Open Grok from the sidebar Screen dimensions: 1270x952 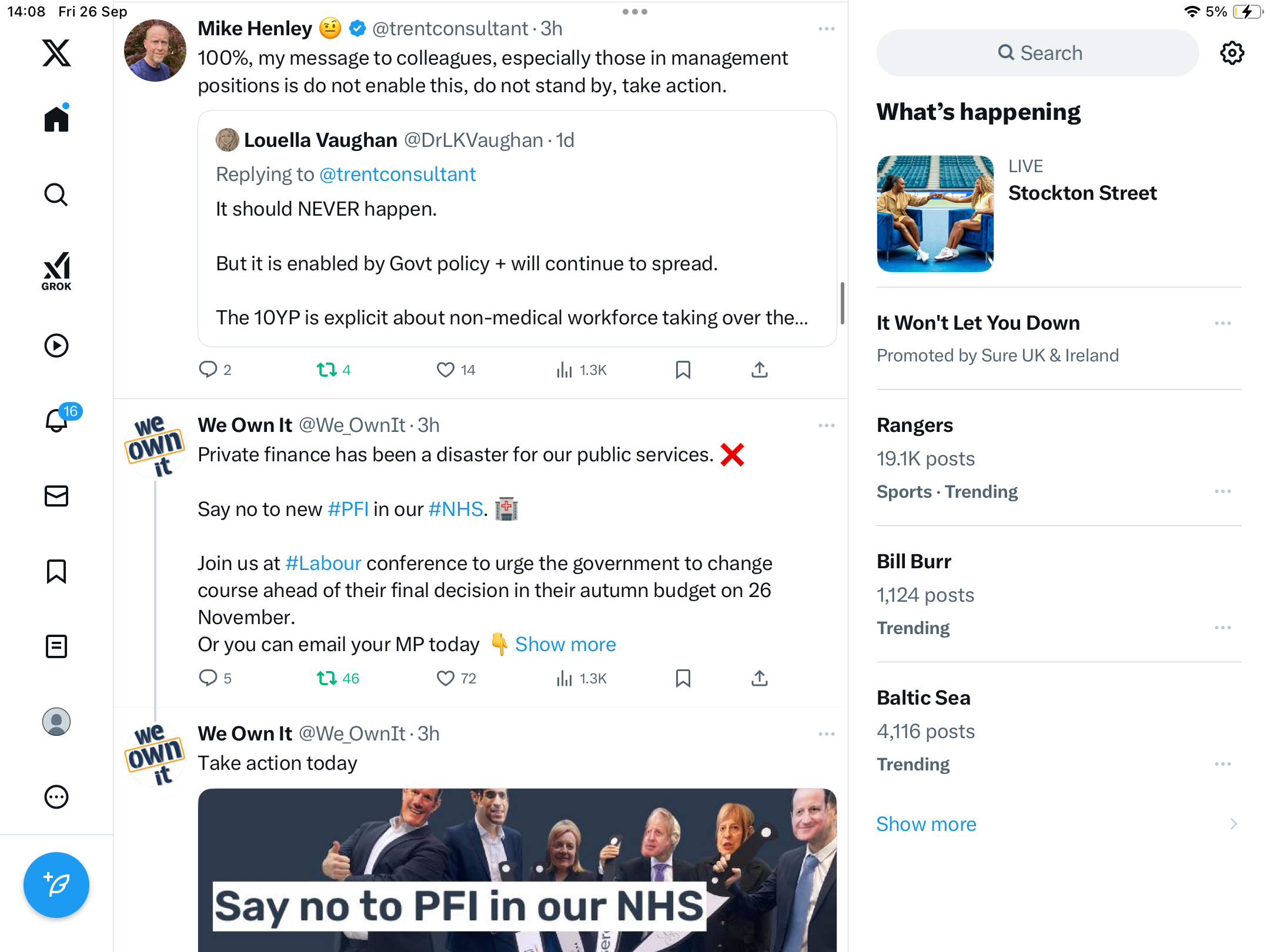[56, 271]
